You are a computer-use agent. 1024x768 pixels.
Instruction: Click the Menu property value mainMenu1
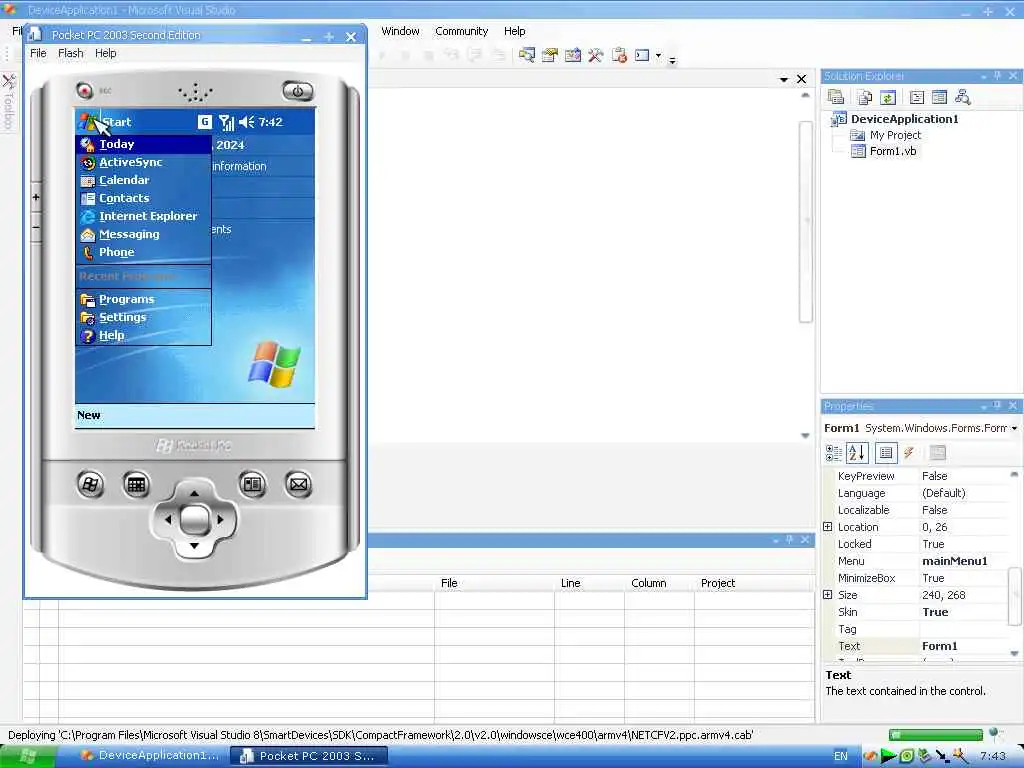coord(955,561)
